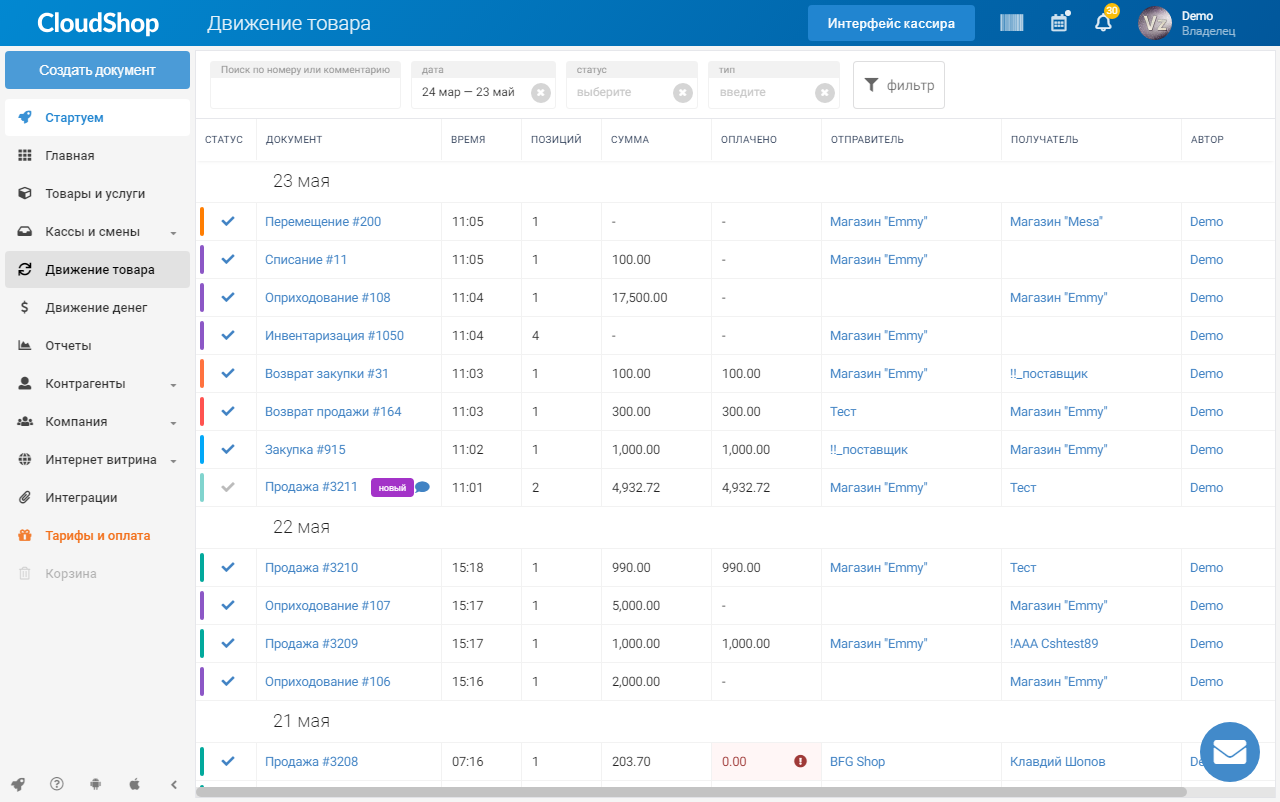Click the red warning icon for Продажа #3208
The height and width of the screenshot is (802, 1280).
point(800,761)
